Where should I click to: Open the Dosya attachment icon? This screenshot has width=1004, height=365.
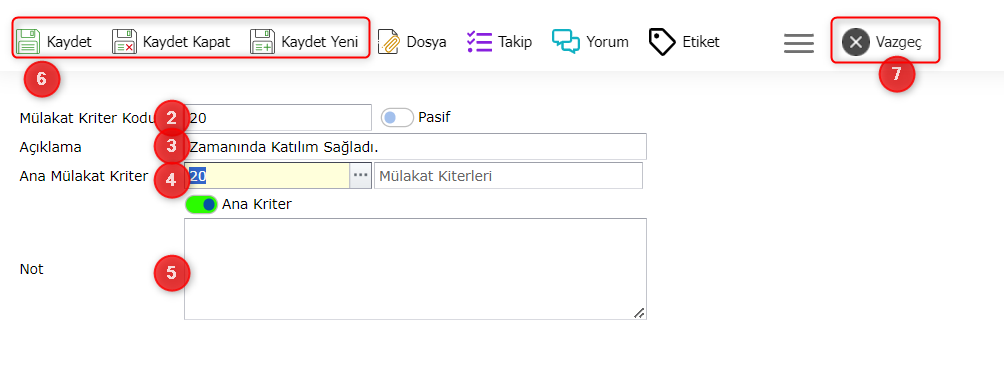(x=388, y=42)
